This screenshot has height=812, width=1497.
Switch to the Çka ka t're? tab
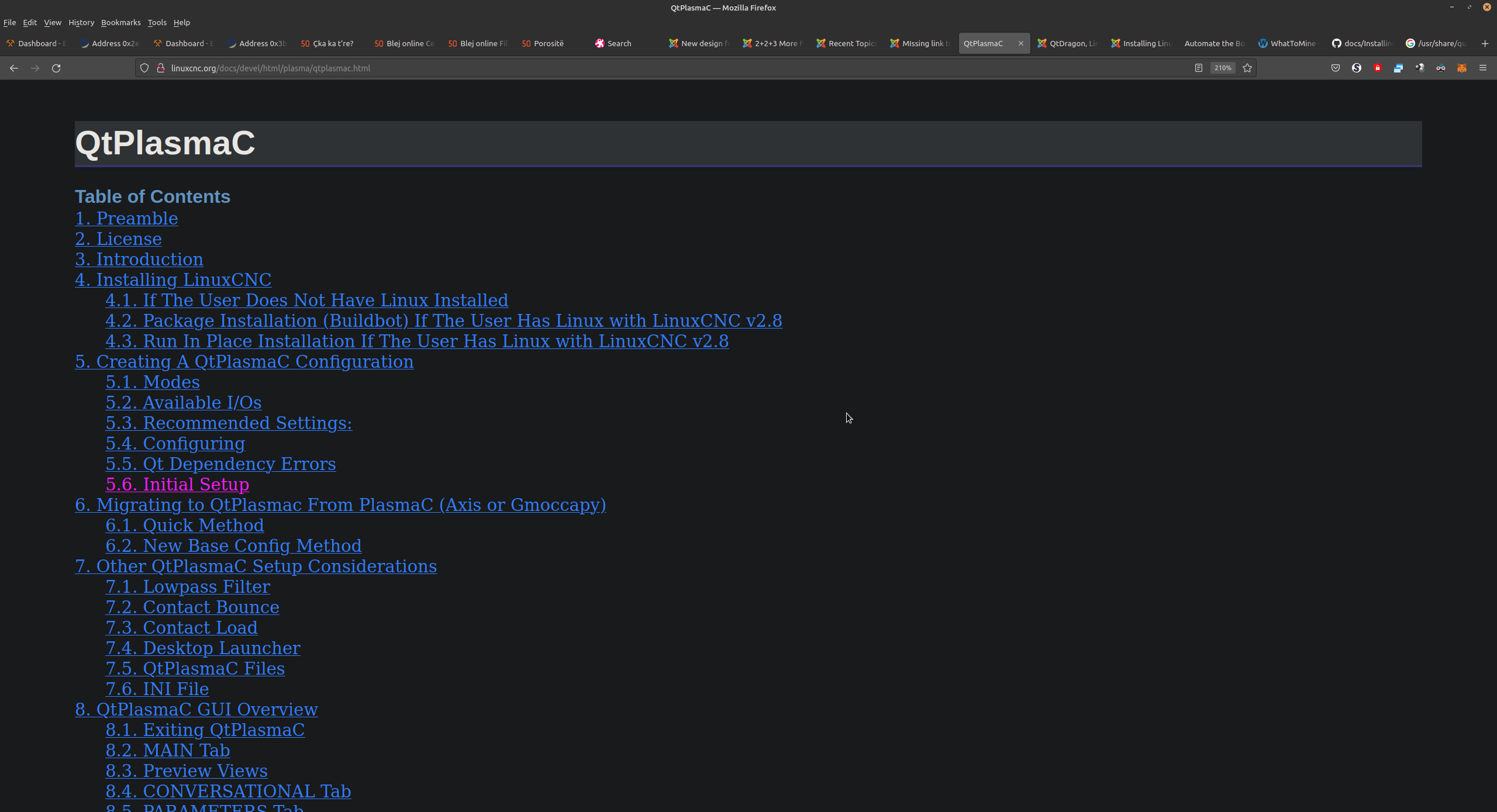tap(332, 43)
